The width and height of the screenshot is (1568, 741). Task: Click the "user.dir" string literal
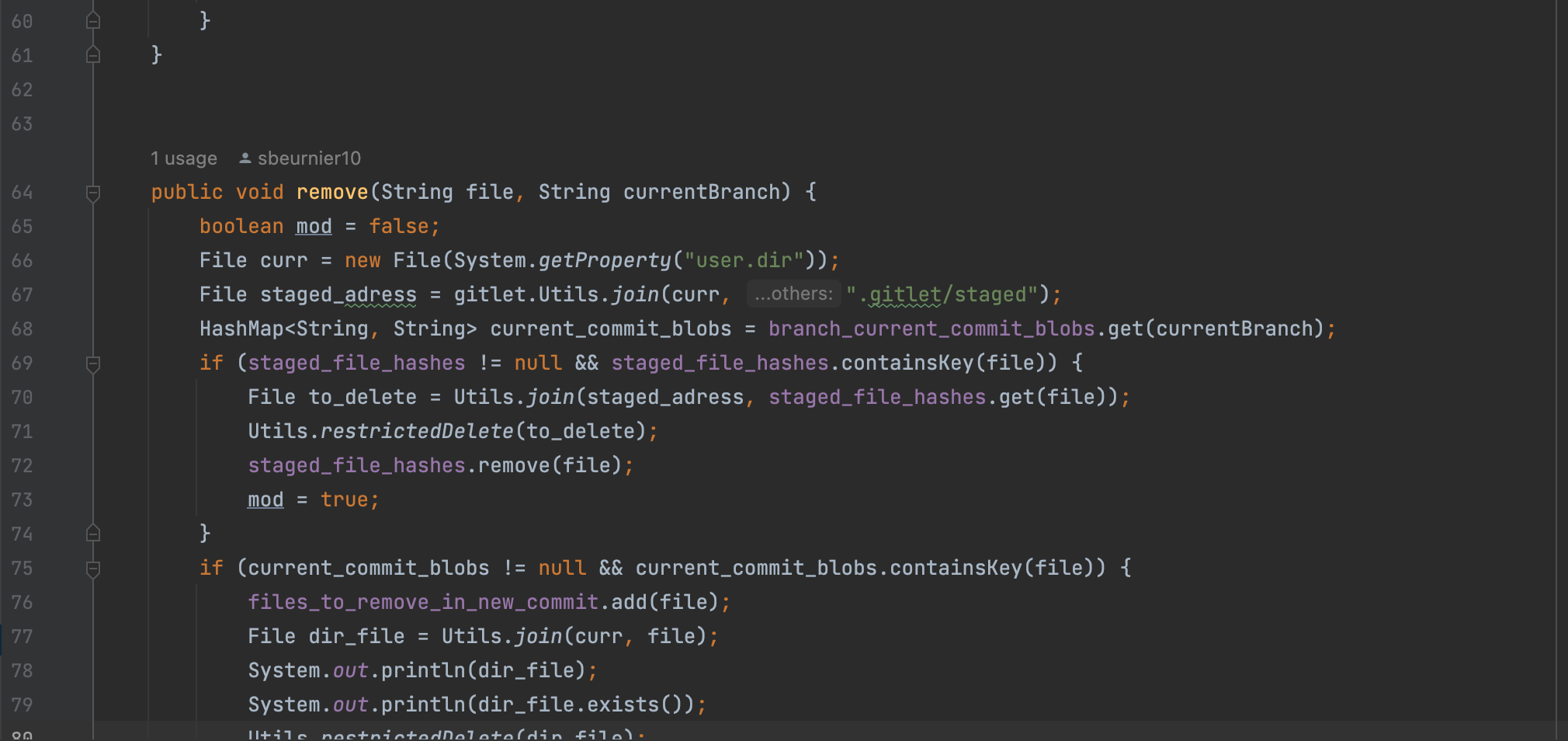tap(743, 260)
